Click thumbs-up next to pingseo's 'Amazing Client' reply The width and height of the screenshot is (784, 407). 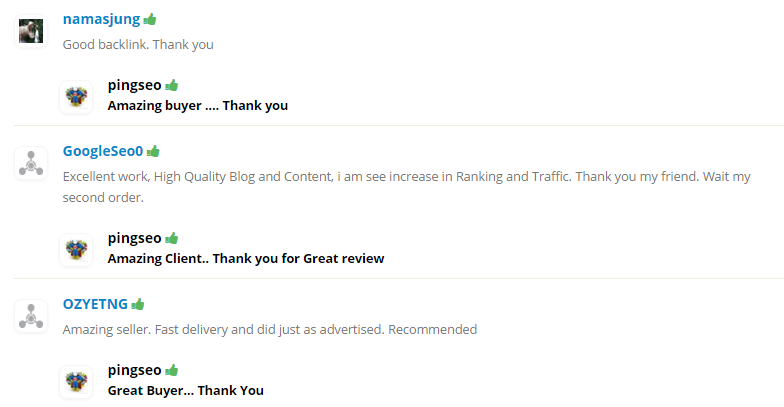172,238
